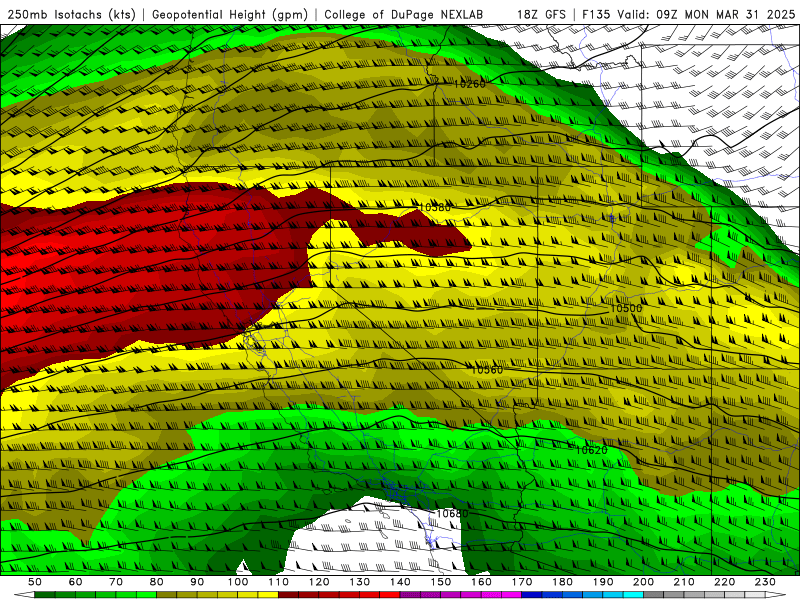Click the "College of DuPage NEXLAB" credit text
Screen dimensions: 800x600
403,14
